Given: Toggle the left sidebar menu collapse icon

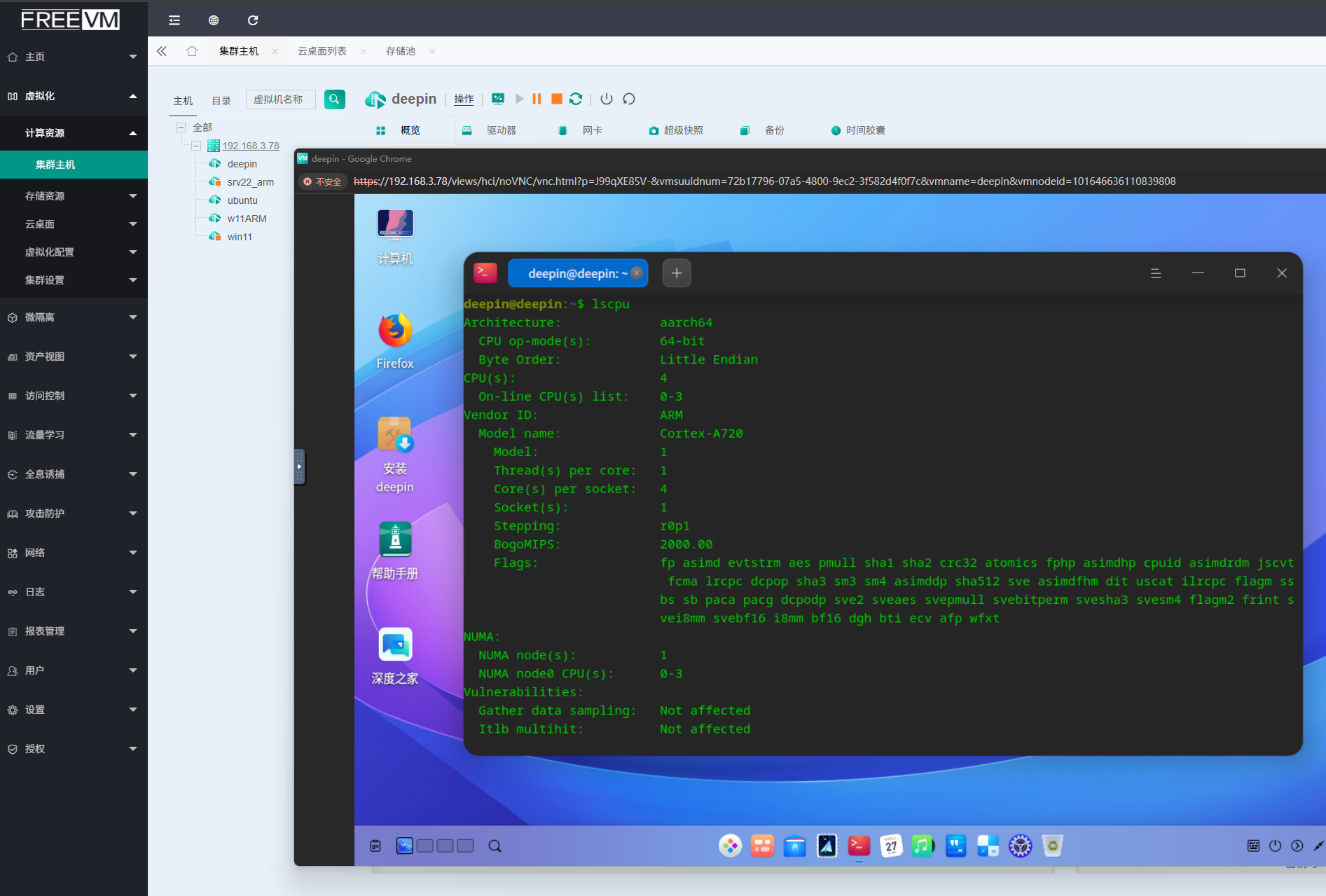Looking at the screenshot, I should tap(174, 20).
